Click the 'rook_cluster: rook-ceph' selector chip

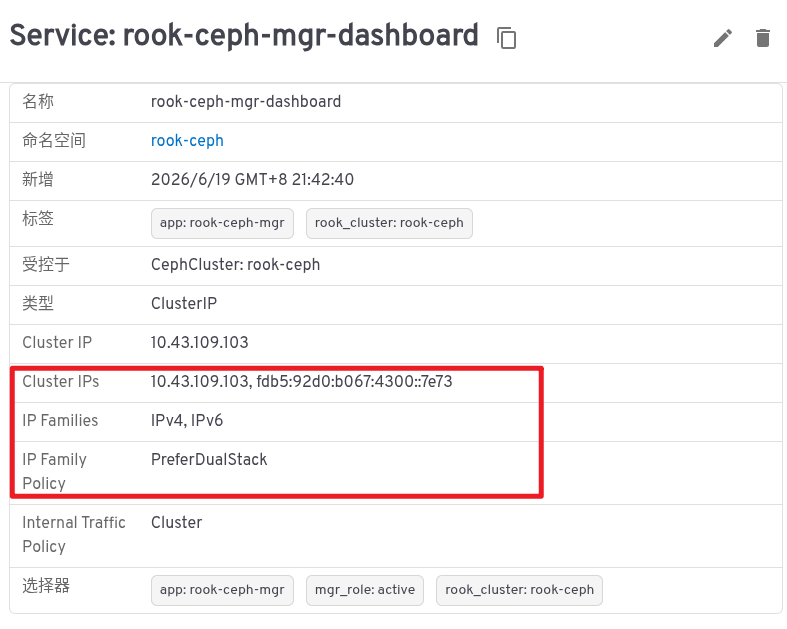coord(519,590)
